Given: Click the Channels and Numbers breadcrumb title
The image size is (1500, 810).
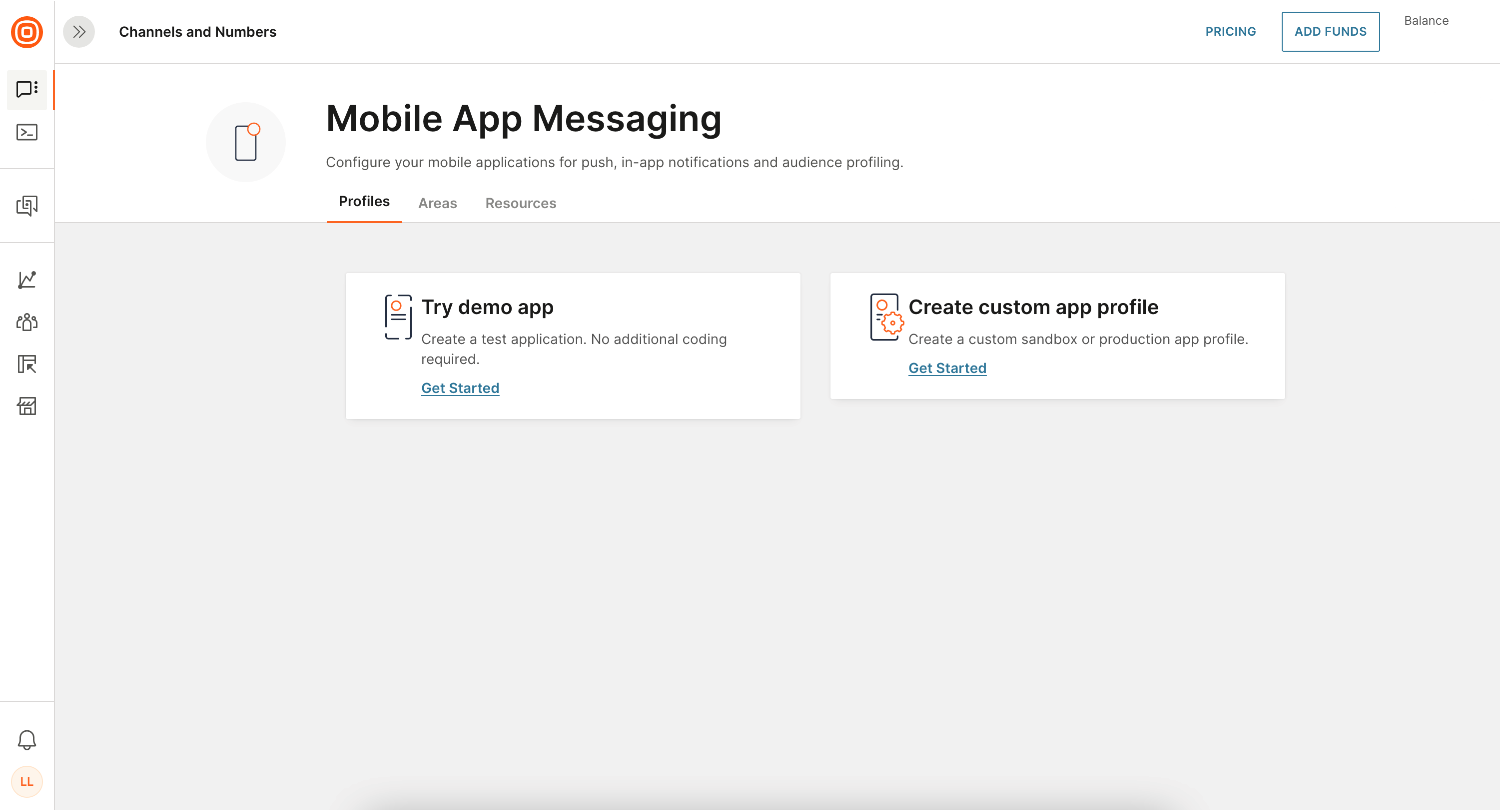Looking at the screenshot, I should pyautogui.click(x=198, y=32).
